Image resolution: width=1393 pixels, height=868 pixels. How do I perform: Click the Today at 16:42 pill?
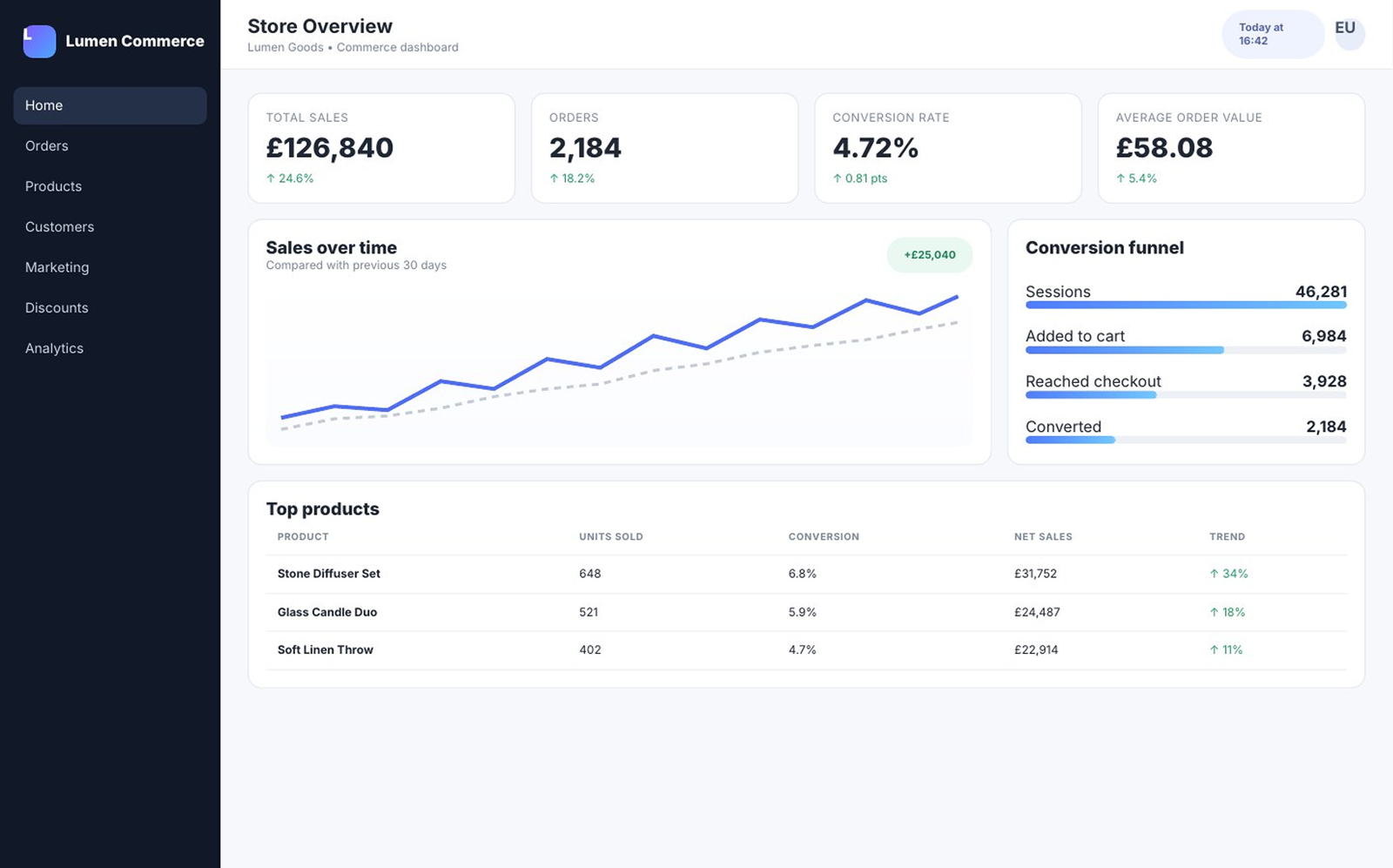click(x=1273, y=34)
